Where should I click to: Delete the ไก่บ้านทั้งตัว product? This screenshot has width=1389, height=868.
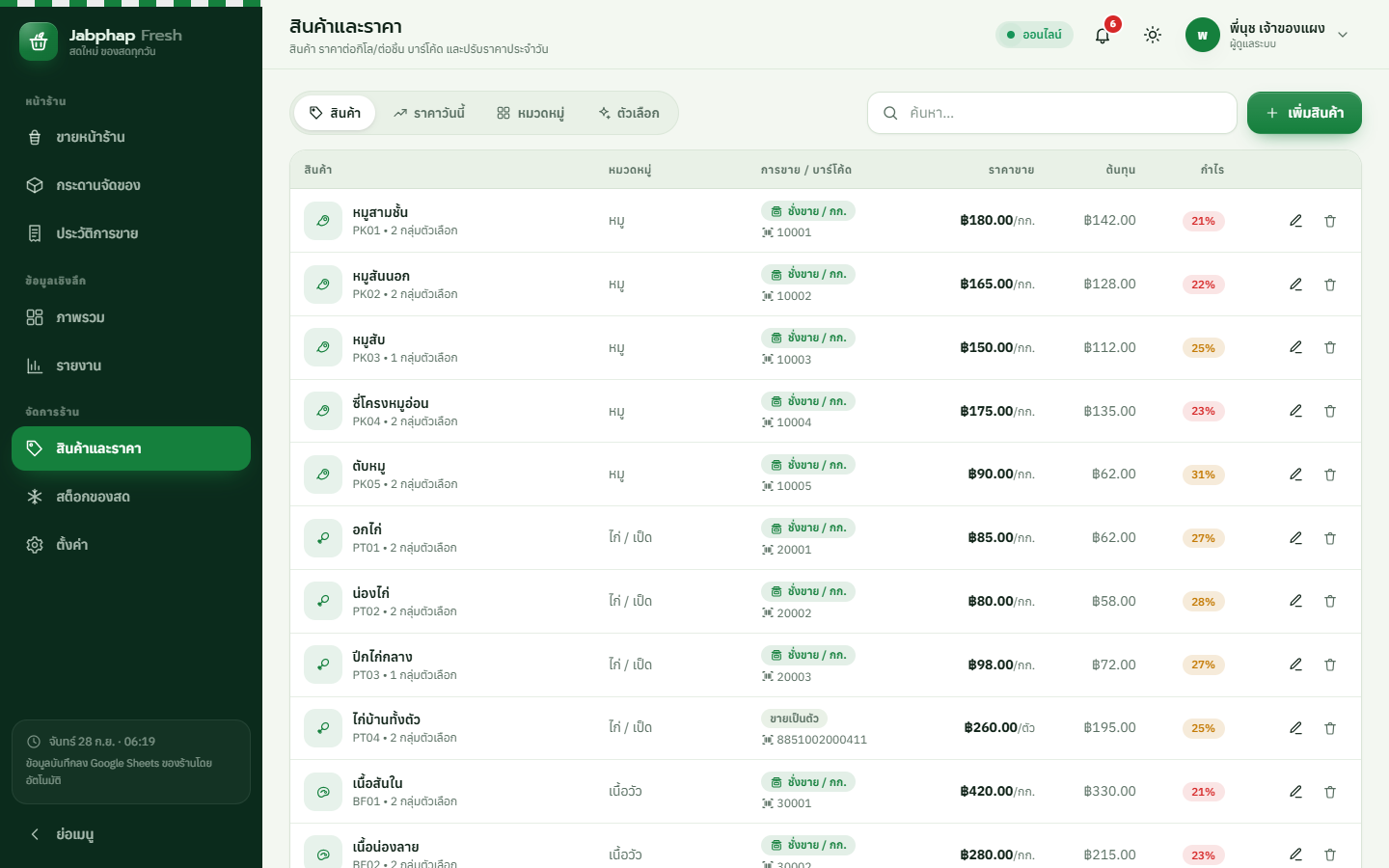coord(1330,728)
